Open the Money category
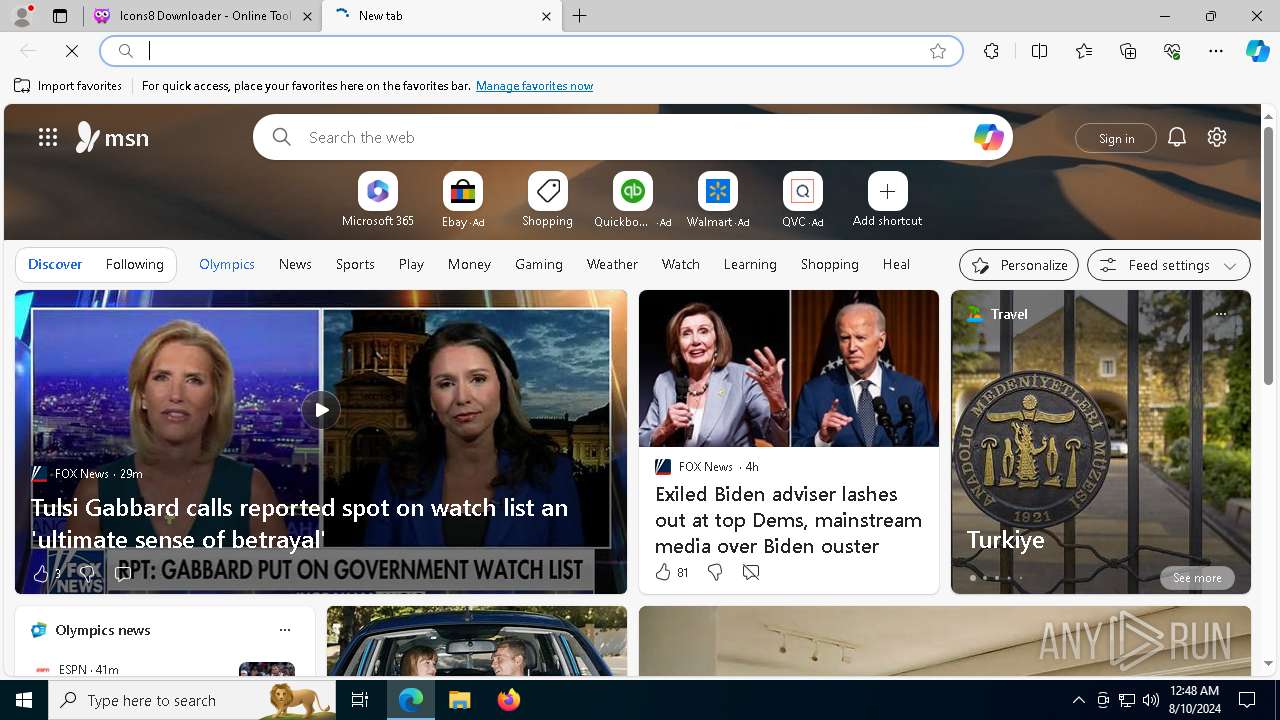The image size is (1280, 720). point(469,264)
